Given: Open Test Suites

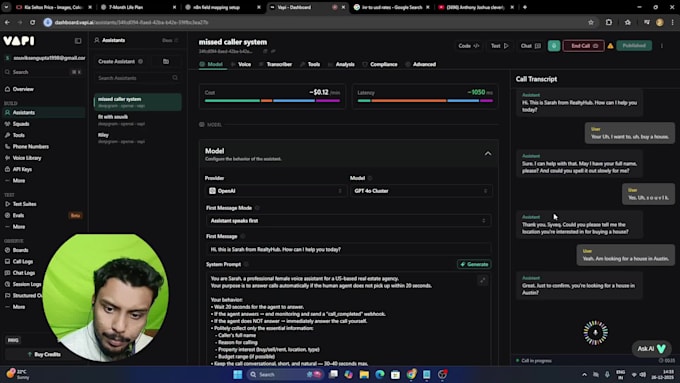Looking at the screenshot, I should [24, 204].
